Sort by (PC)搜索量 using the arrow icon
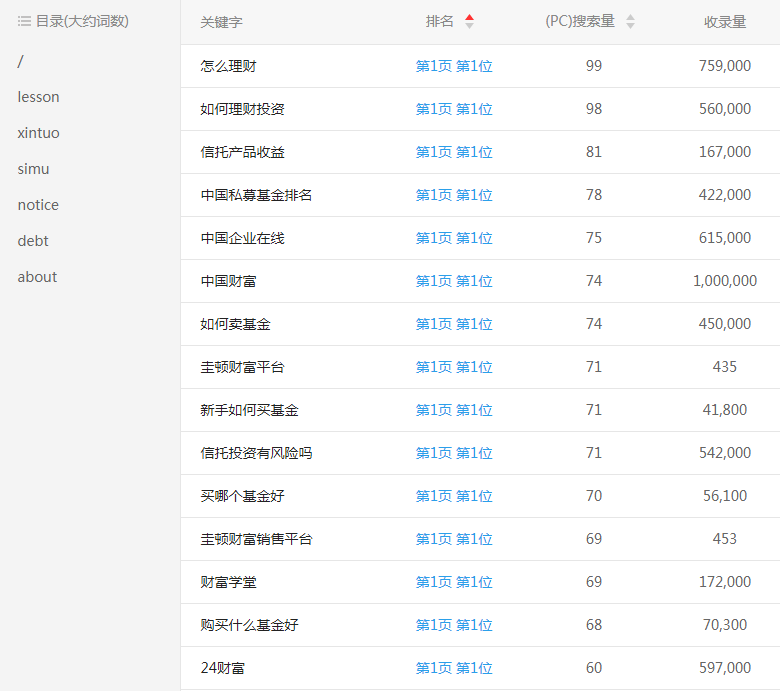This screenshot has width=780, height=691. point(630,21)
